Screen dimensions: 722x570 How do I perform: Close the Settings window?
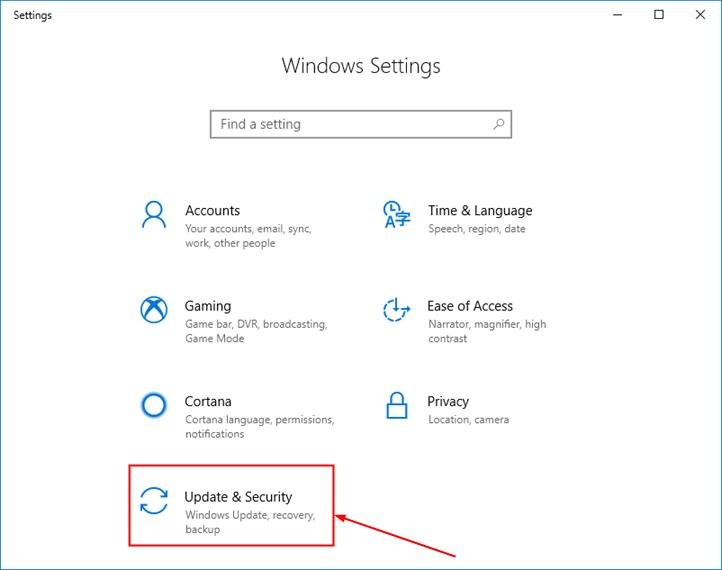point(700,15)
